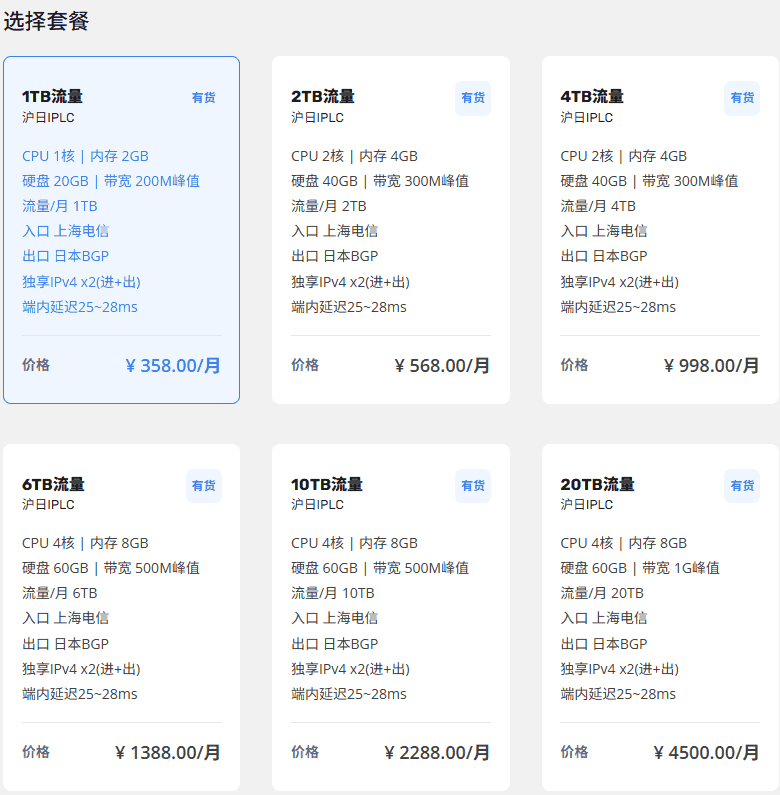Pick the 20TB流量 package card
This screenshot has height=795, width=780.
660,618
